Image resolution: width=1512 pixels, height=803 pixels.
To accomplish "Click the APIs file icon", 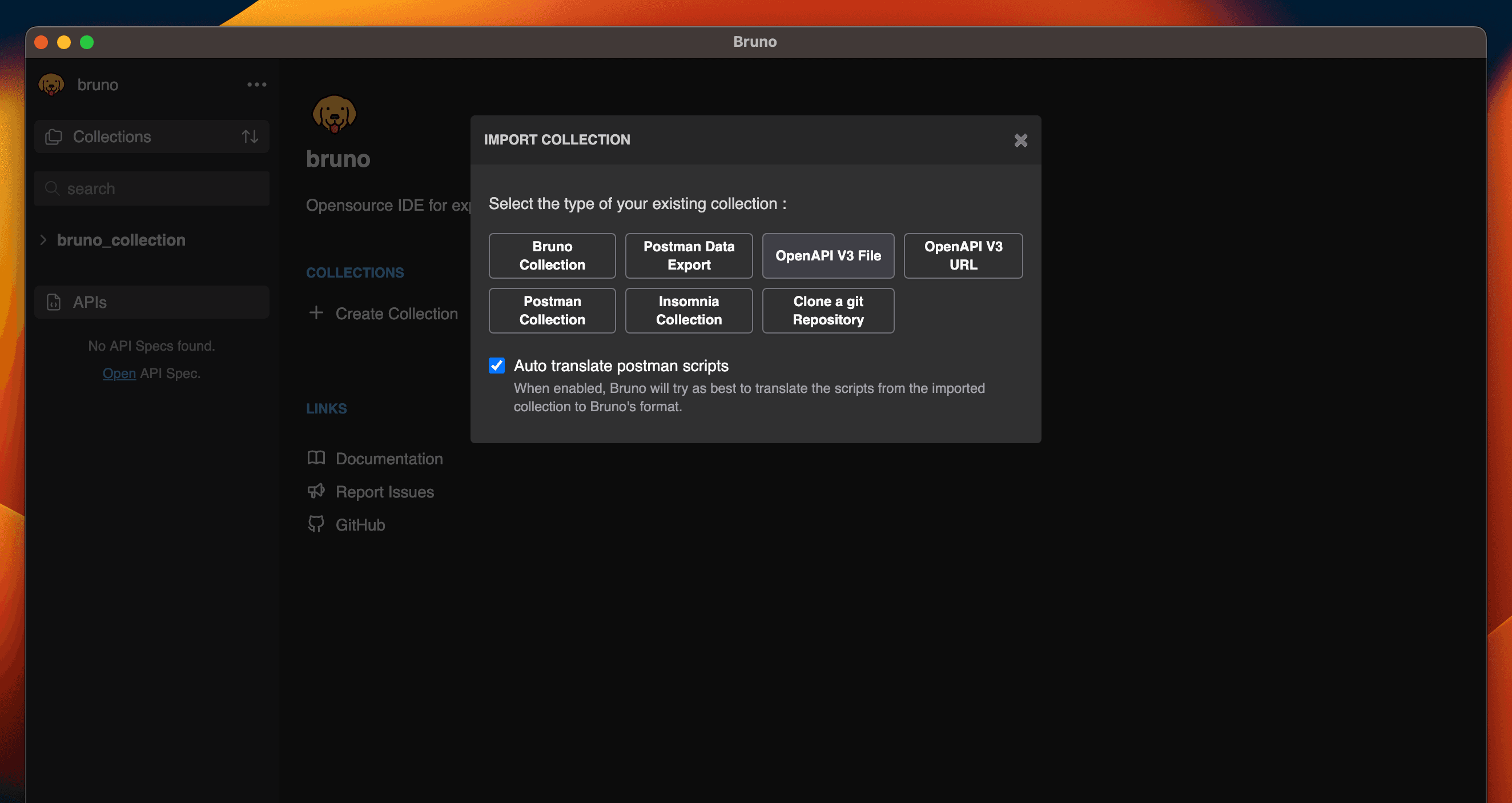I will [54, 302].
